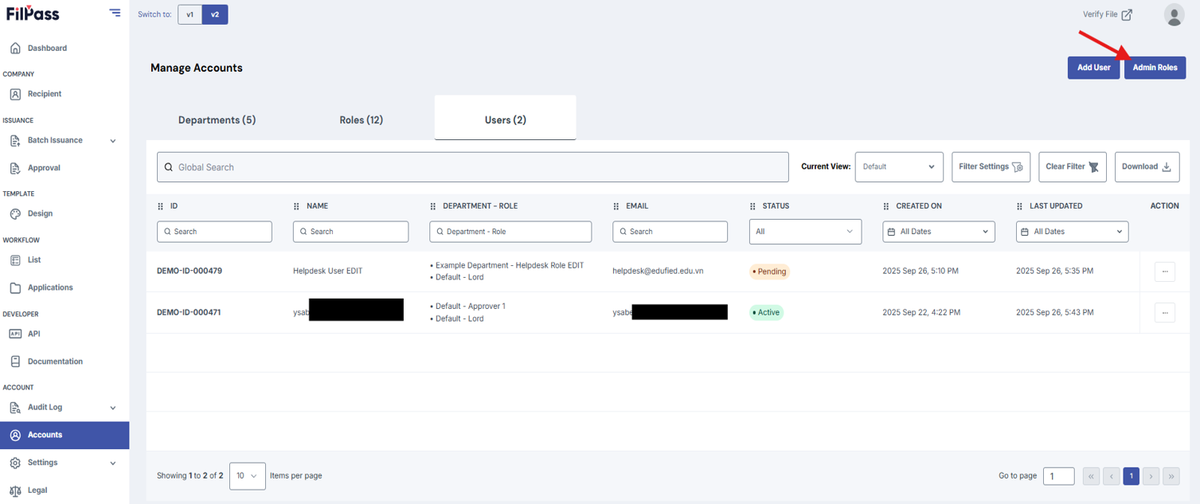Viewport: 1200px width, 504px height.
Task: Open Design template page
Action: point(40,214)
